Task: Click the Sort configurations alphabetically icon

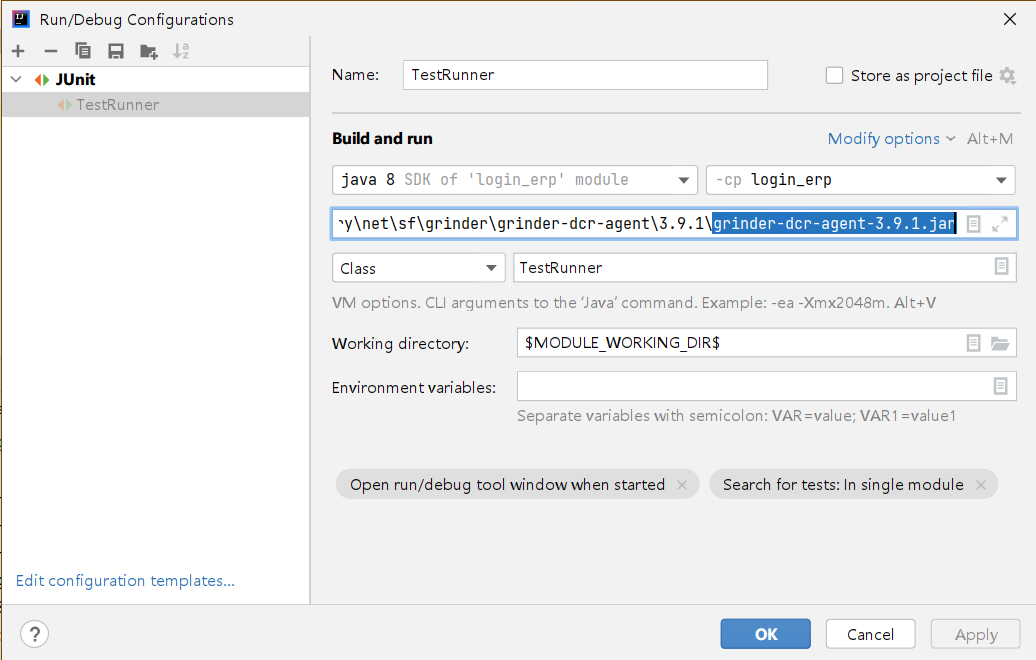Action: pyautogui.click(x=181, y=51)
